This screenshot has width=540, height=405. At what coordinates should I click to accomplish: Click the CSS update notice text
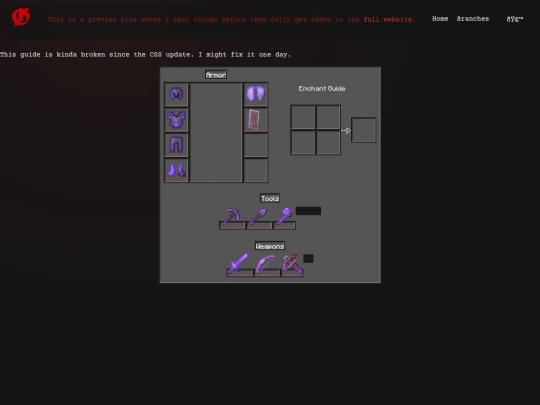coord(145,54)
